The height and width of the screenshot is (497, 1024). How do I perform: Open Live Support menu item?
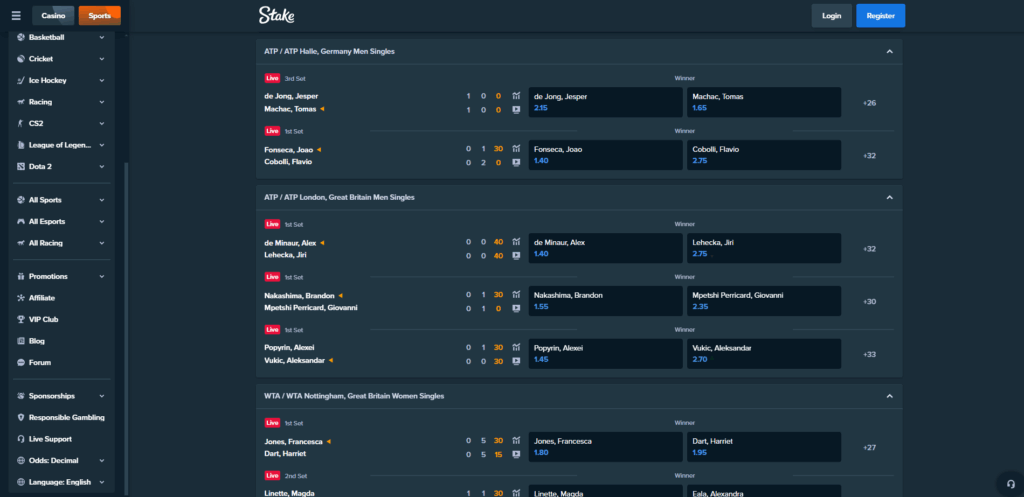click(61, 439)
